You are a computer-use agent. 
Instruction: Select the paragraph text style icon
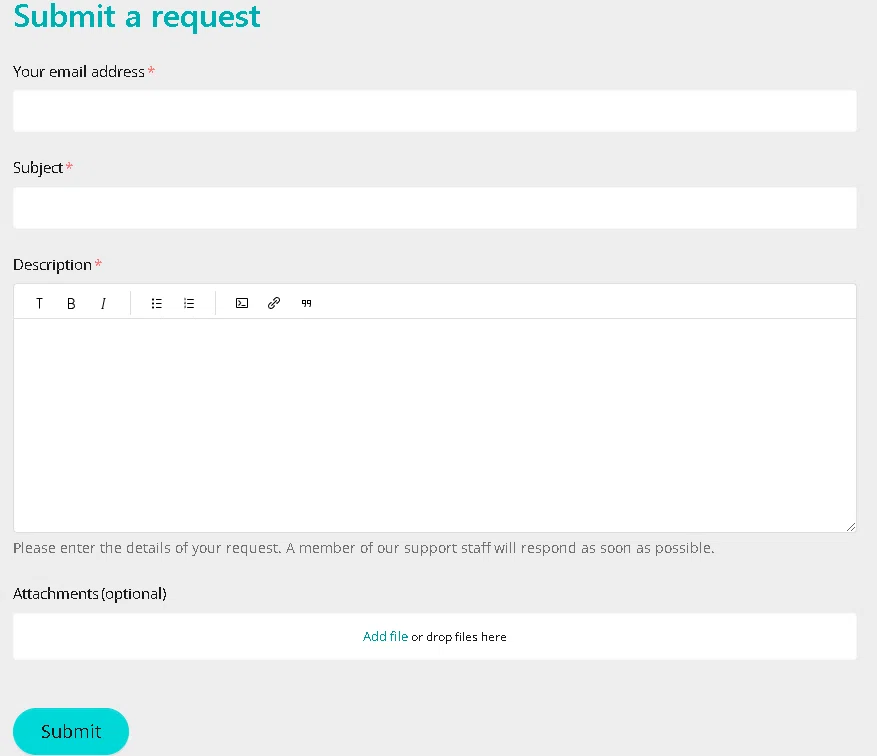(39, 303)
